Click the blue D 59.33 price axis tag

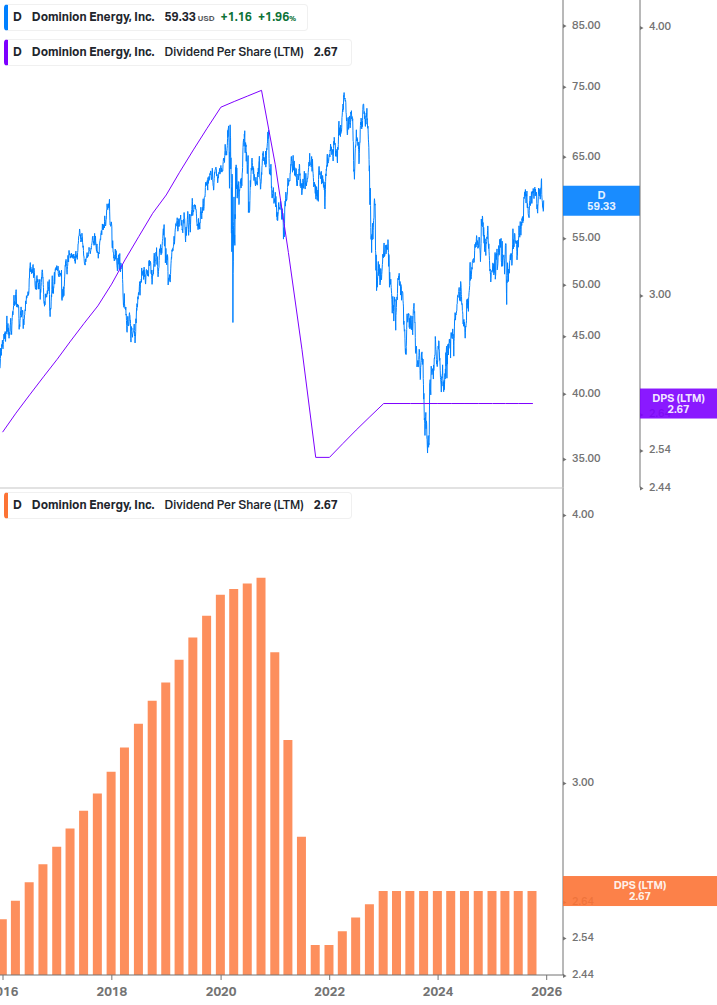click(601, 201)
